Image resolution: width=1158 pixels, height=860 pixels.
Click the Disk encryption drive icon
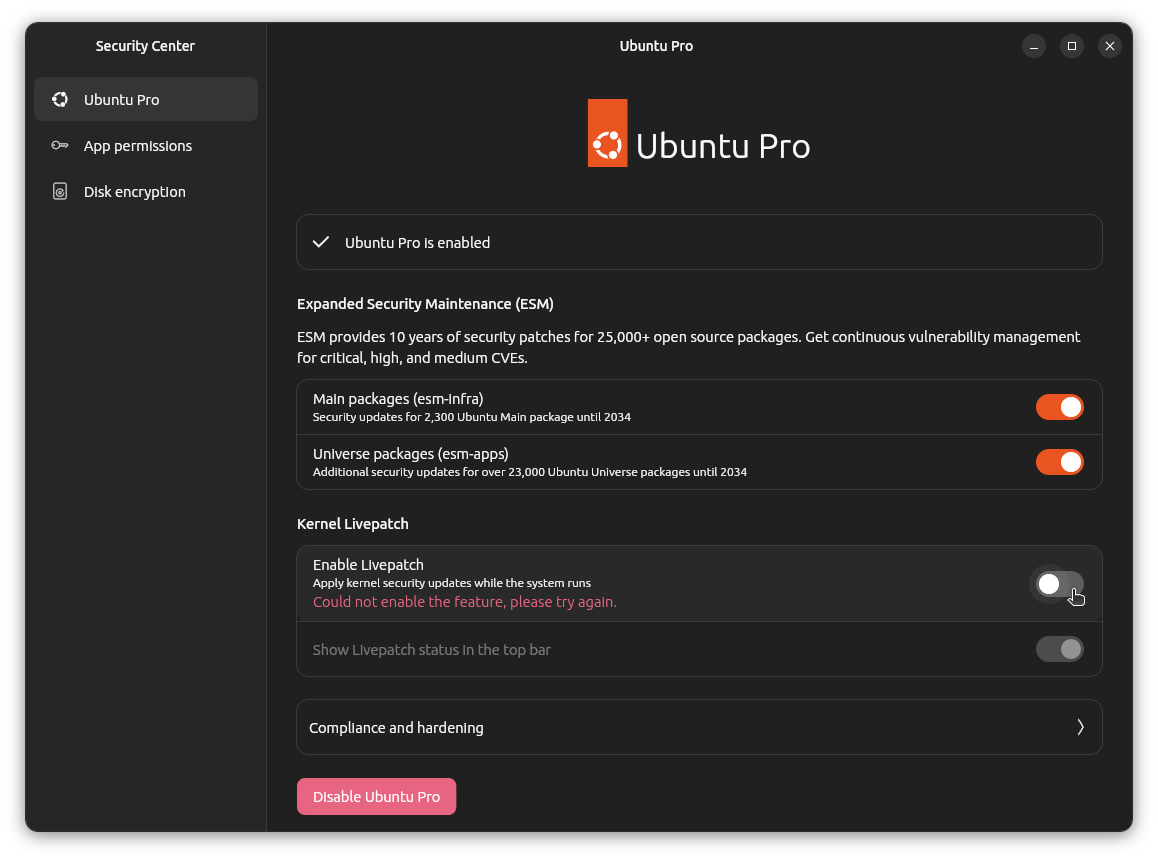tap(60, 191)
